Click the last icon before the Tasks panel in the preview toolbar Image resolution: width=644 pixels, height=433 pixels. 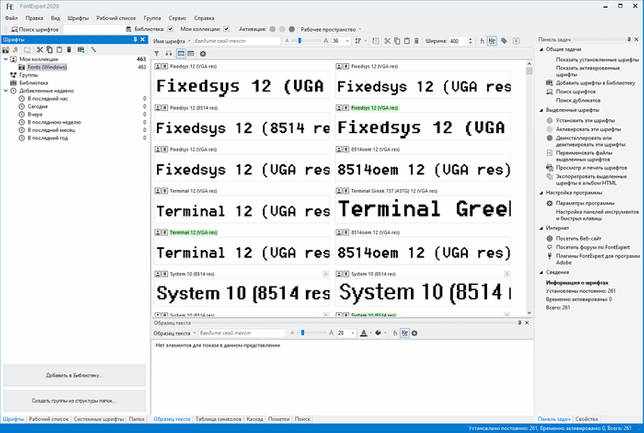[516, 41]
